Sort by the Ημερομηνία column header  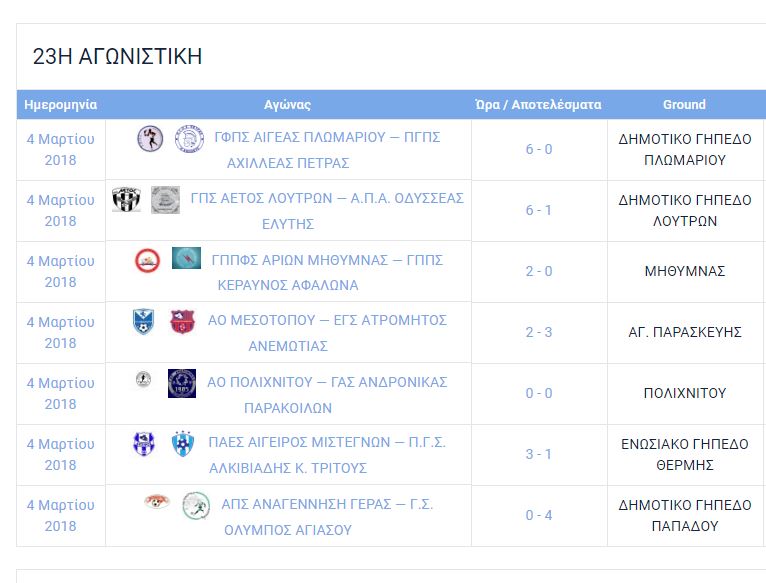tap(61, 105)
